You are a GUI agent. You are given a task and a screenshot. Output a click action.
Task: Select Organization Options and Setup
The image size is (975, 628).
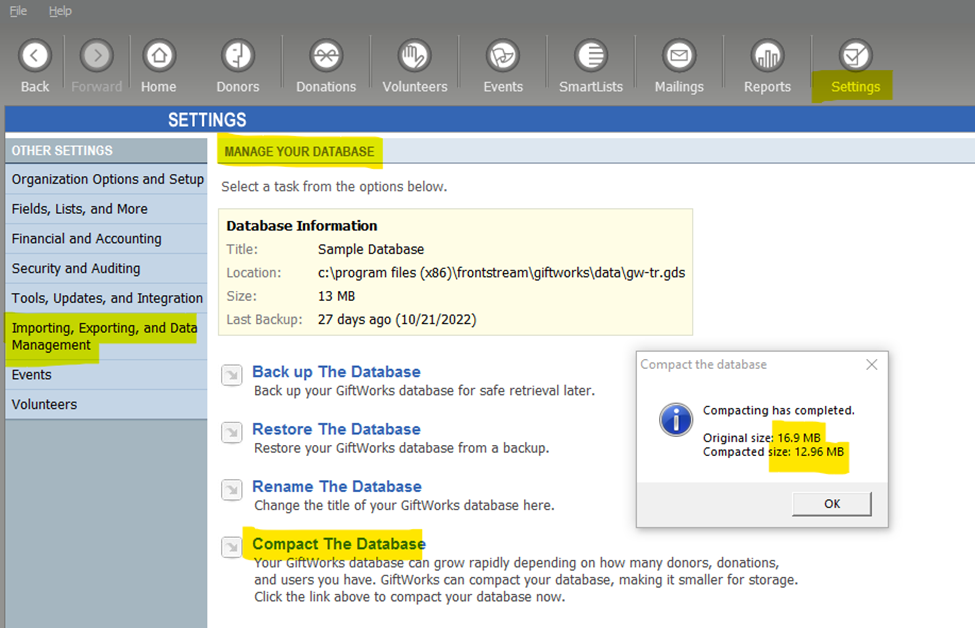106,179
